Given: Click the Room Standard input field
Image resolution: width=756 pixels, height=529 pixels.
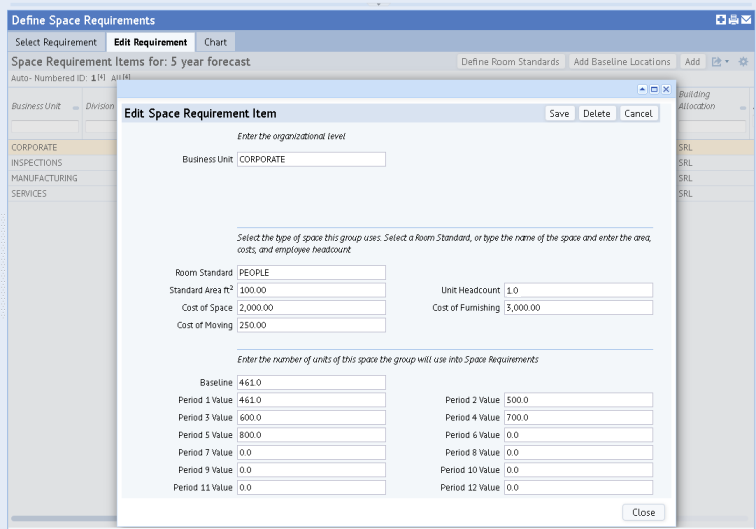Looking at the screenshot, I should click(311, 272).
